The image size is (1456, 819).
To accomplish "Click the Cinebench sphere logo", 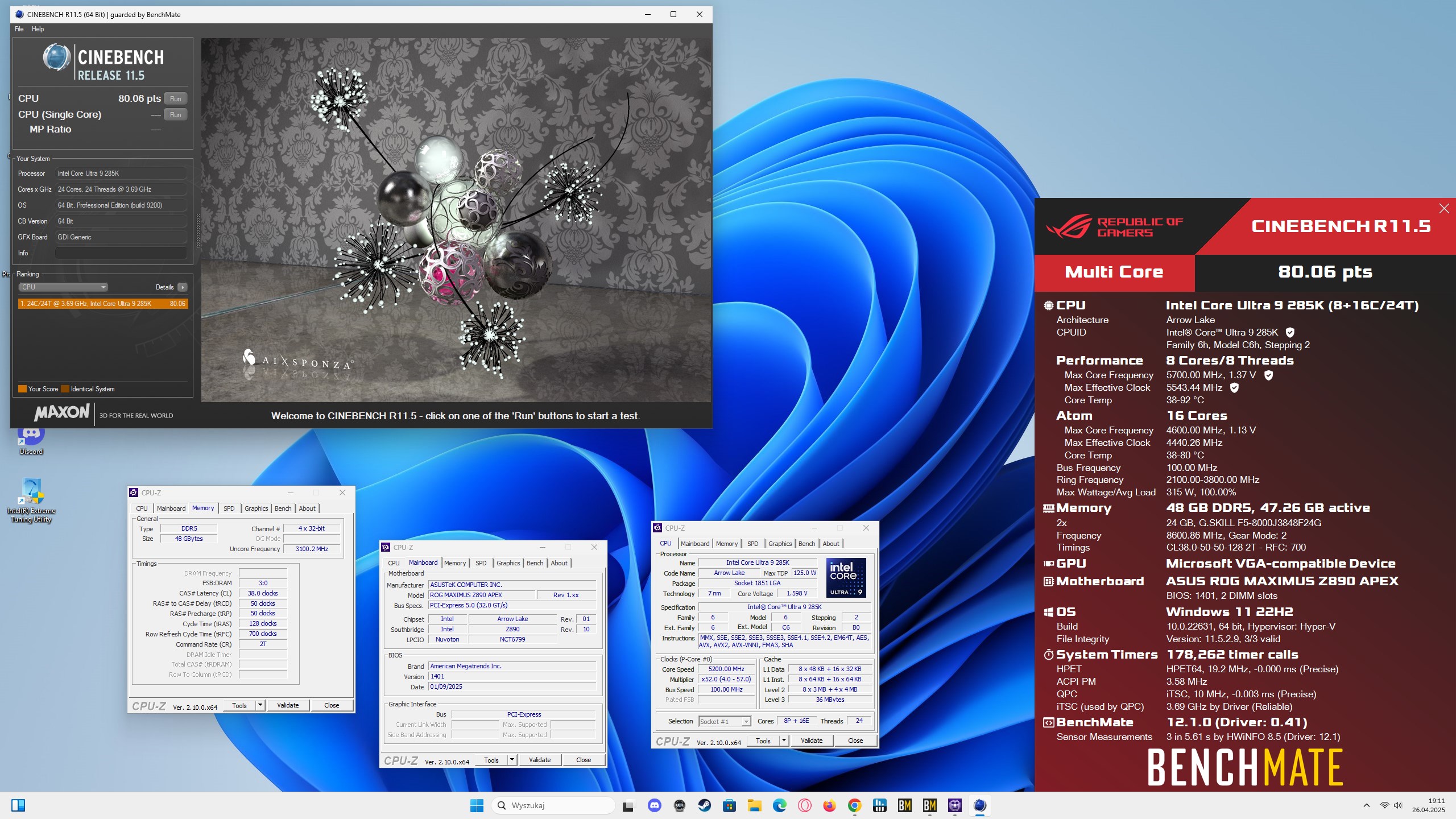I will pyautogui.click(x=57, y=58).
